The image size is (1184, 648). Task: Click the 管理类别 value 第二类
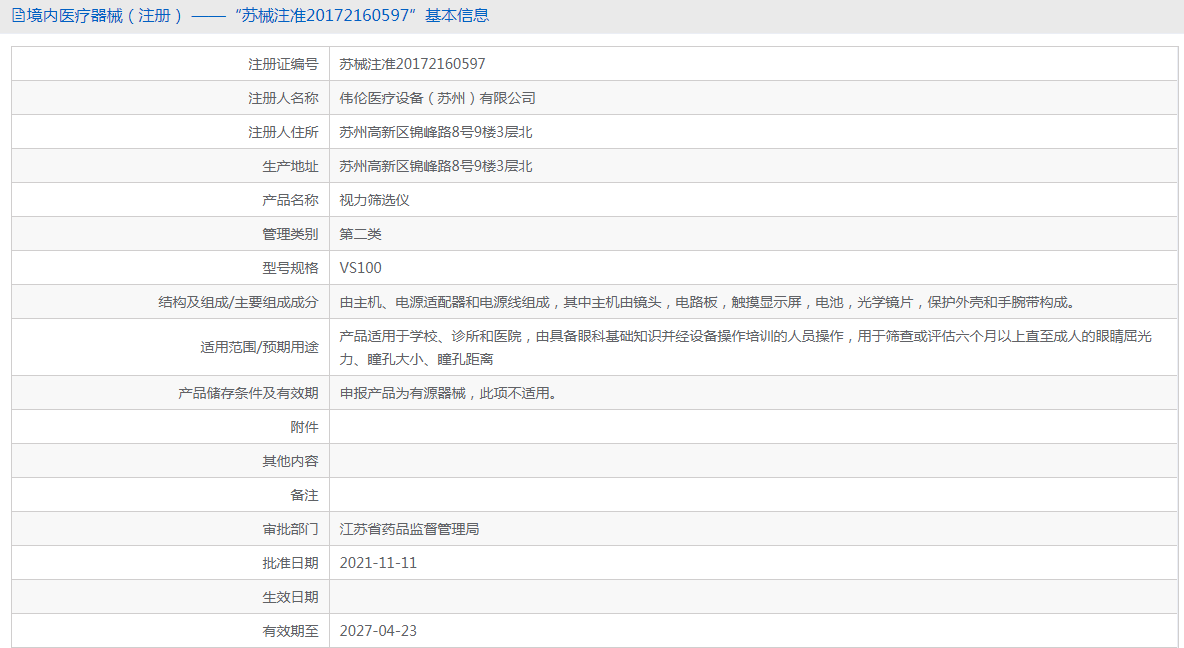[x=361, y=233]
